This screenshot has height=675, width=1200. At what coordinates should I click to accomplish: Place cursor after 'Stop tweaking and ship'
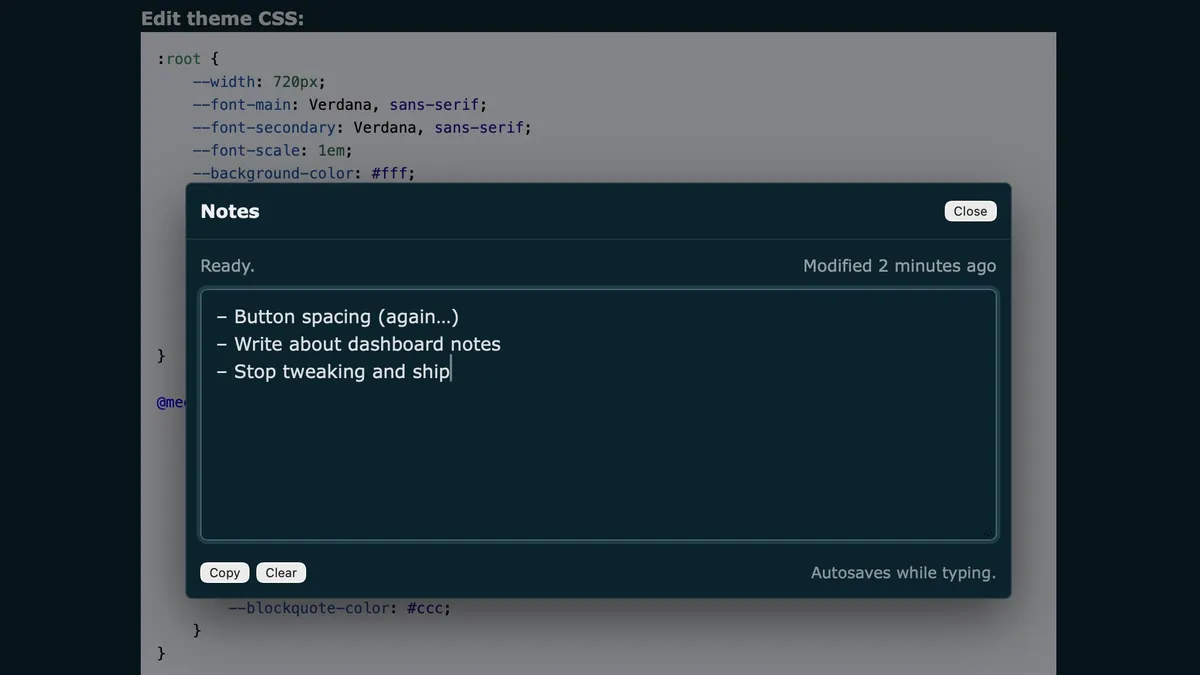pos(451,372)
